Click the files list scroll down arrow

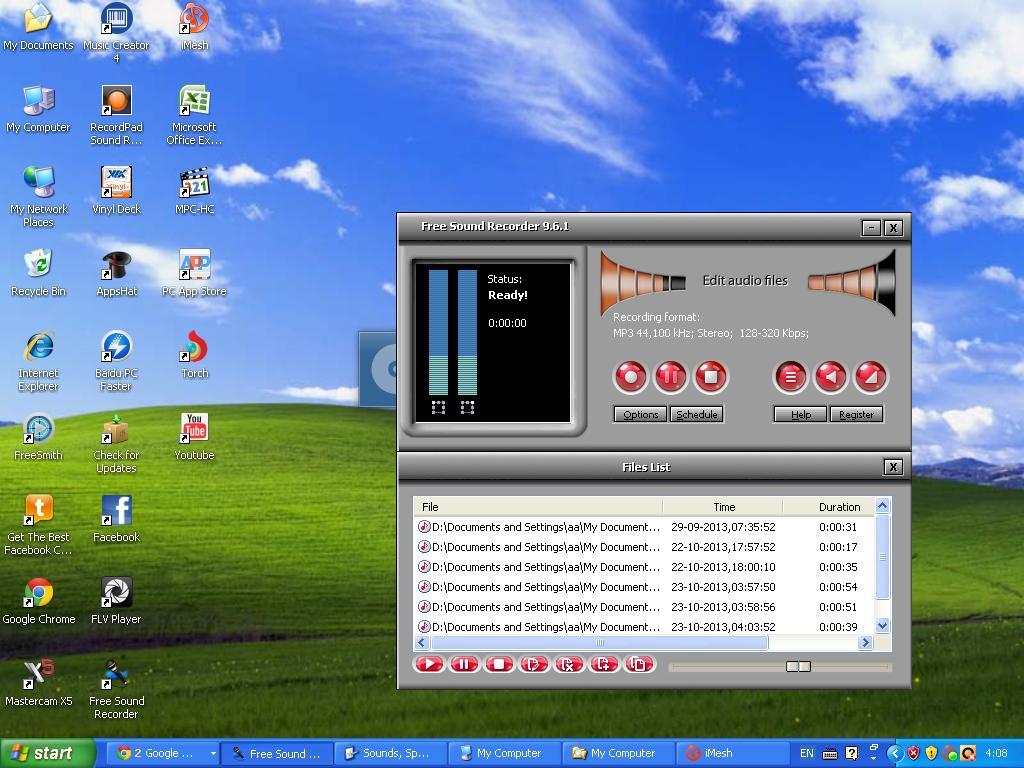(882, 626)
